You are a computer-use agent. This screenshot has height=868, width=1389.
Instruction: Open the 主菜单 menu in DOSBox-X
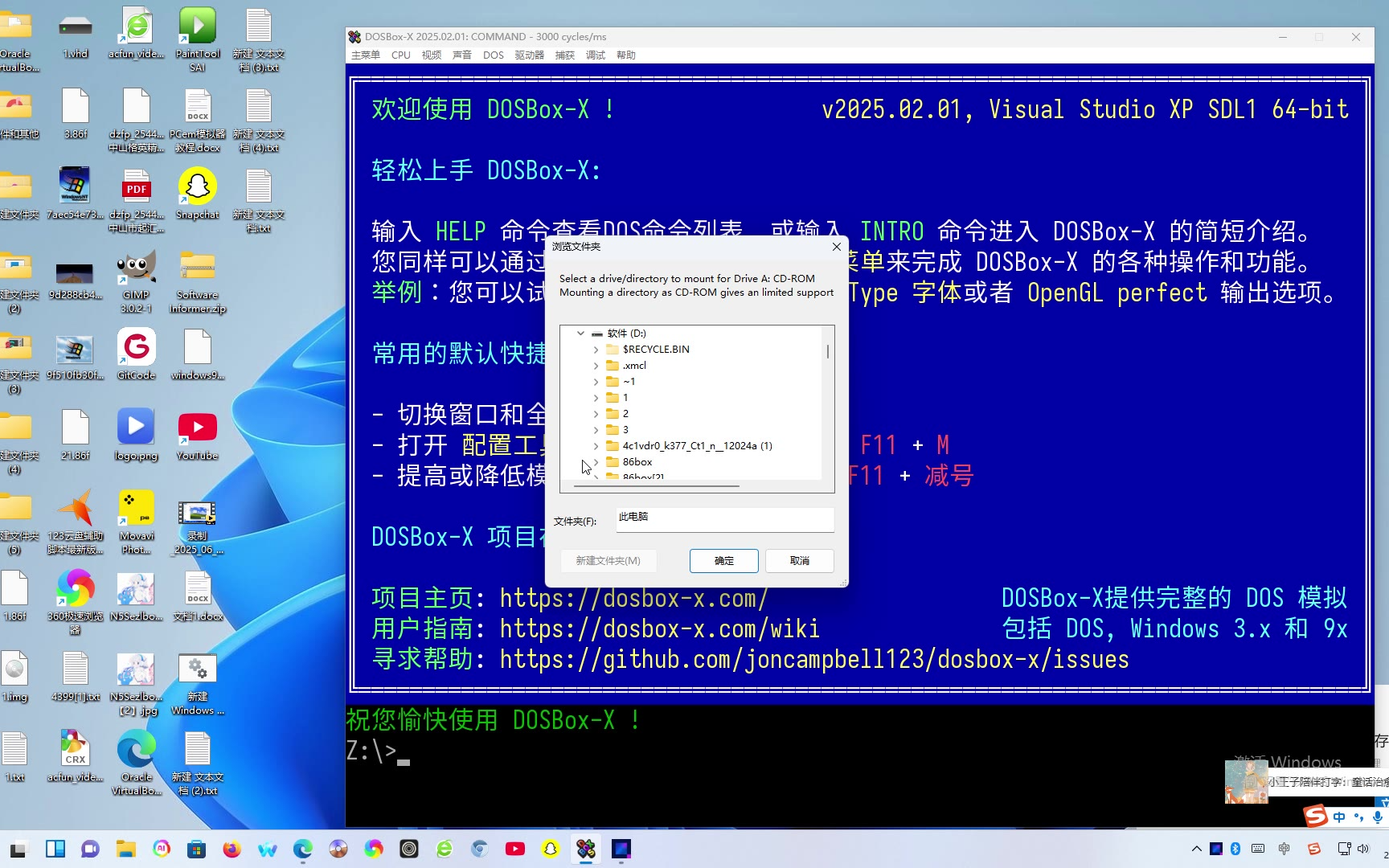[366, 55]
